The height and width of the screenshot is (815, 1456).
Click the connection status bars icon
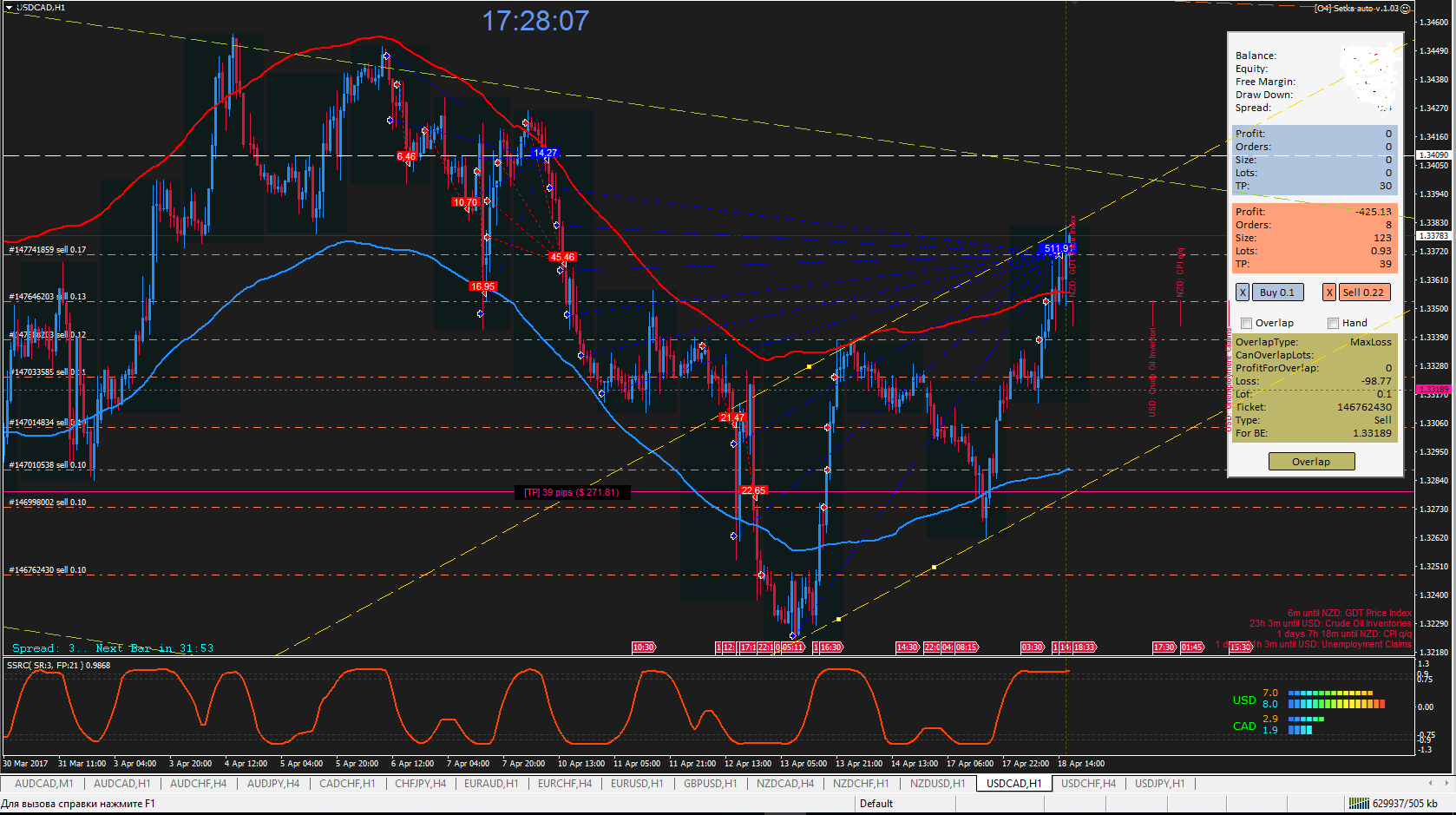(x=1358, y=804)
